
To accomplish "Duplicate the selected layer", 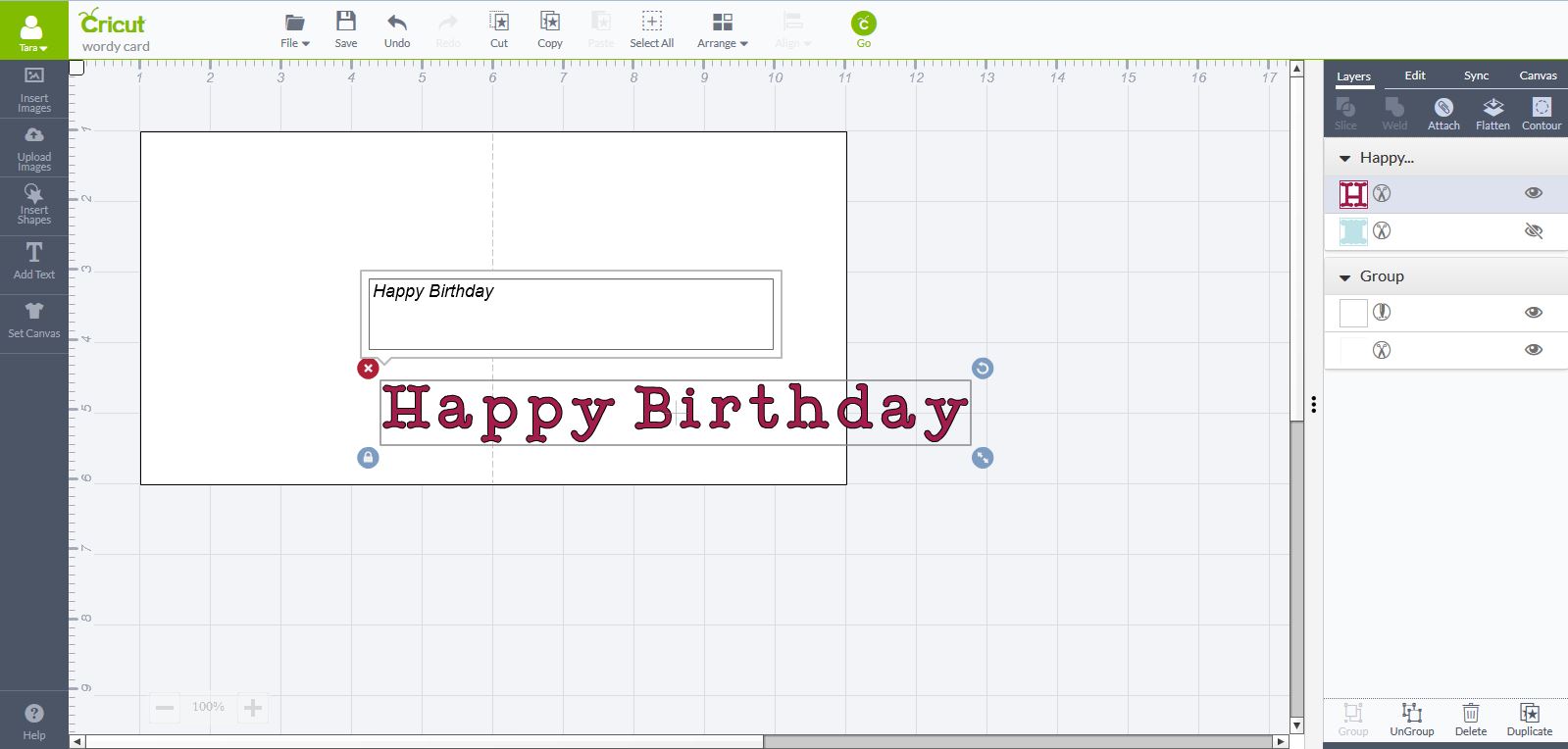I will click(x=1530, y=720).
